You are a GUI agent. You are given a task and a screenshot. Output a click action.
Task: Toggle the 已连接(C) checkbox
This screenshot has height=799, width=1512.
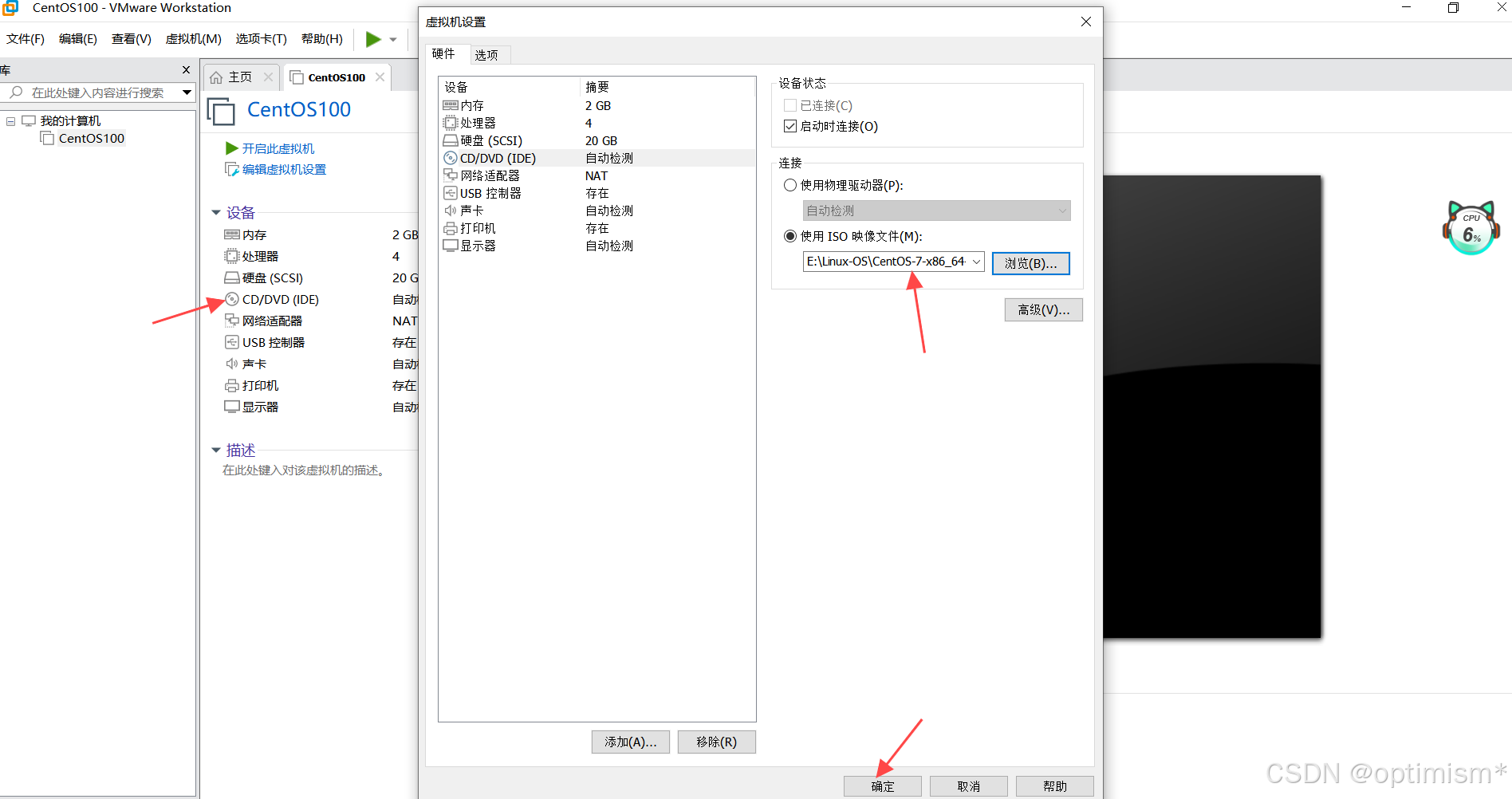coord(790,105)
